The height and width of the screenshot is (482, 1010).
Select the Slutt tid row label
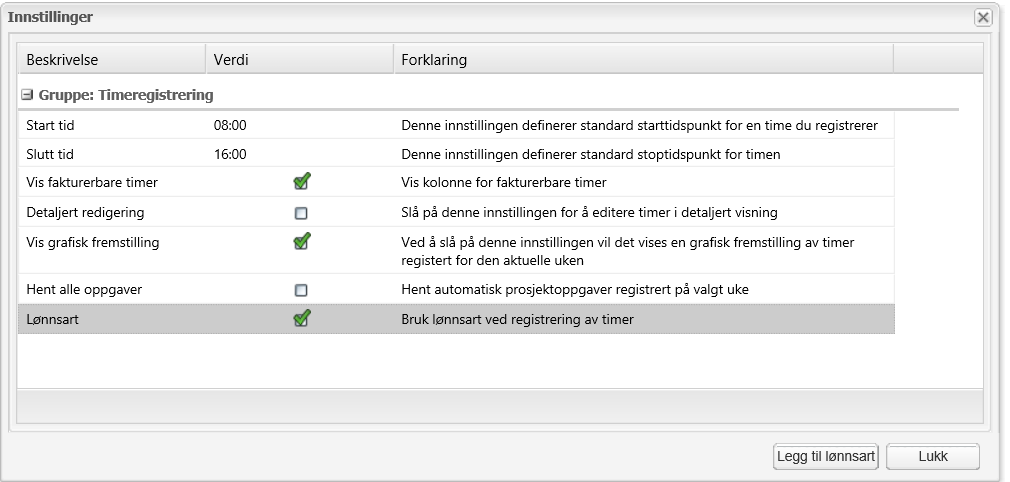[x=50, y=154]
